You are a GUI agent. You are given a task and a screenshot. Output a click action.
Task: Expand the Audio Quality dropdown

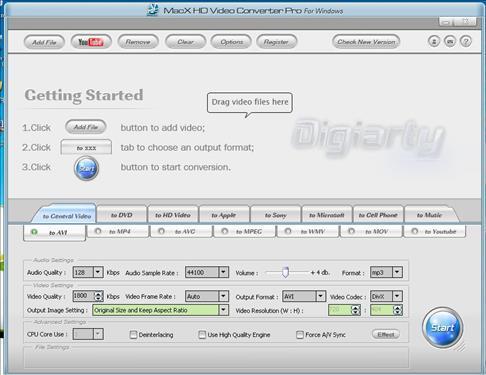[x=98, y=272]
